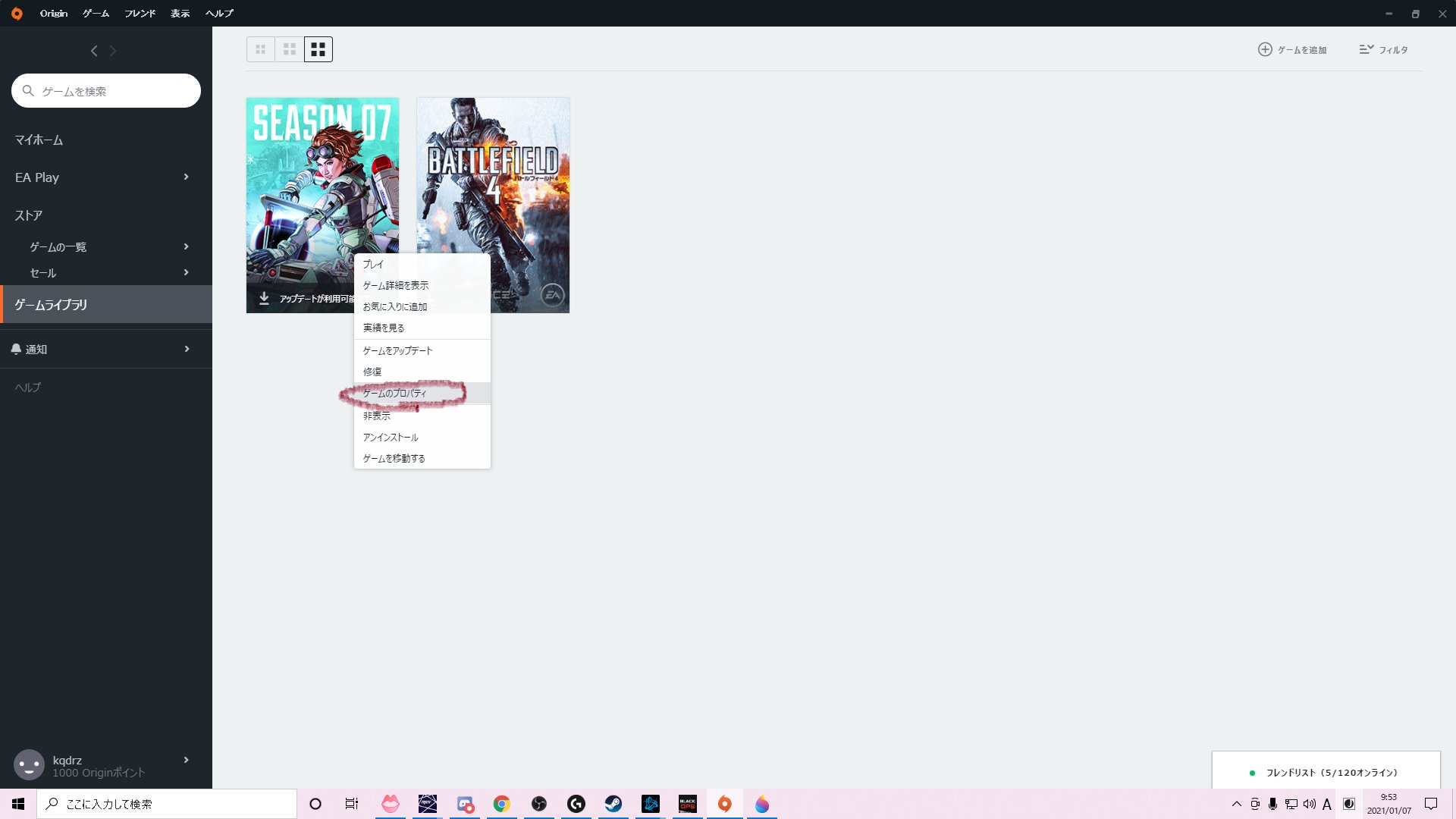Open the ゲーム menu in menu bar
Image resolution: width=1456 pixels, height=819 pixels.
tap(96, 14)
